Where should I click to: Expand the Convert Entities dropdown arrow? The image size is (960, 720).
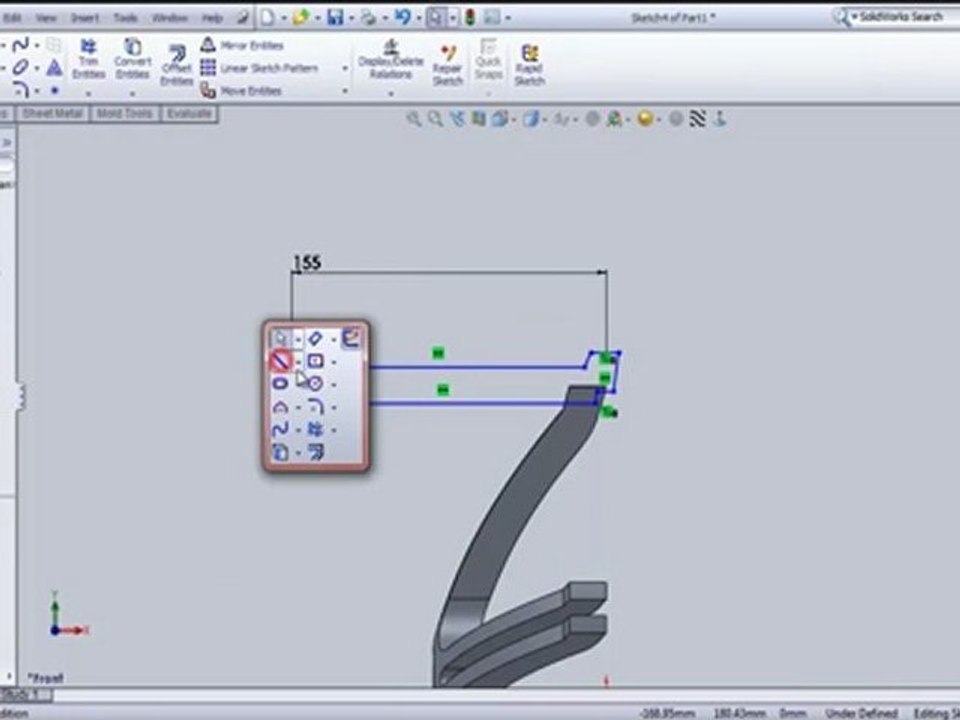pos(132,94)
